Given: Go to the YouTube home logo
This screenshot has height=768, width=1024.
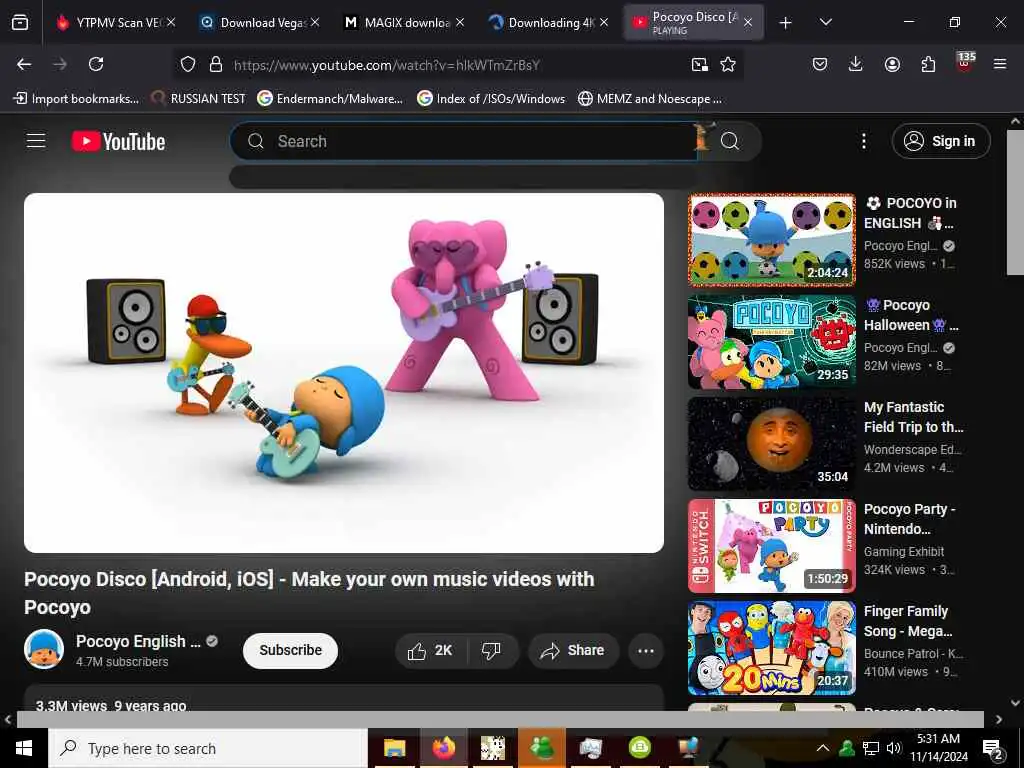Looking at the screenshot, I should tap(118, 141).
